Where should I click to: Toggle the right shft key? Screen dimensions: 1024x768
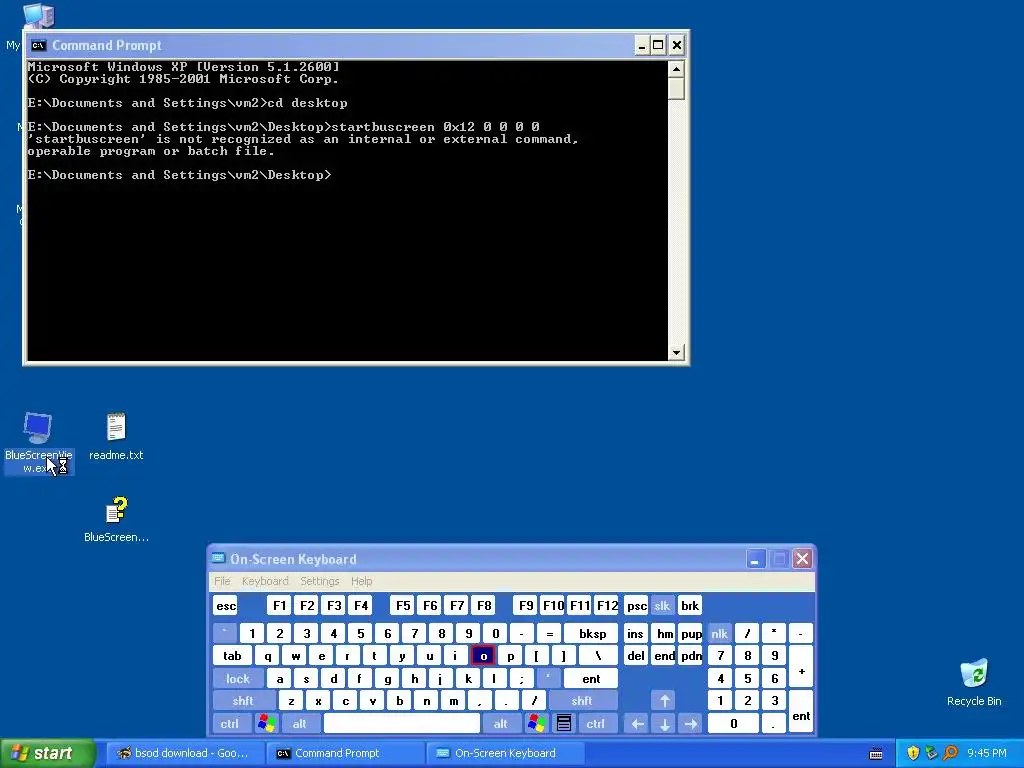point(582,701)
